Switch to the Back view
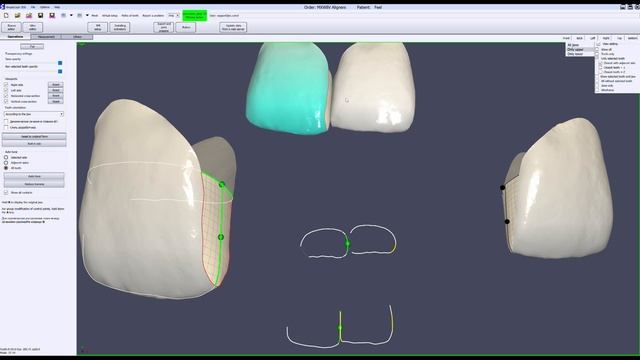 pos(579,38)
